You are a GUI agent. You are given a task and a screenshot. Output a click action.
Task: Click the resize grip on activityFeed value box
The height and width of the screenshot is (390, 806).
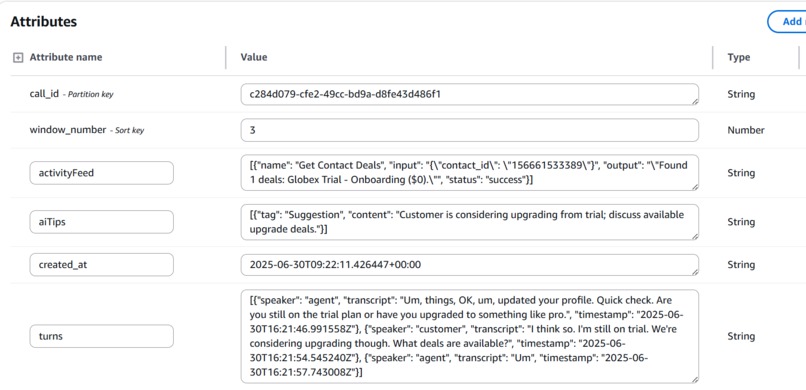click(x=695, y=187)
